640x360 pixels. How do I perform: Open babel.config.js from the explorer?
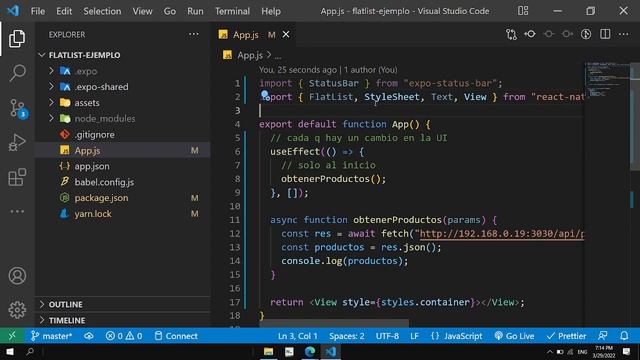pyautogui.click(x=122, y=182)
